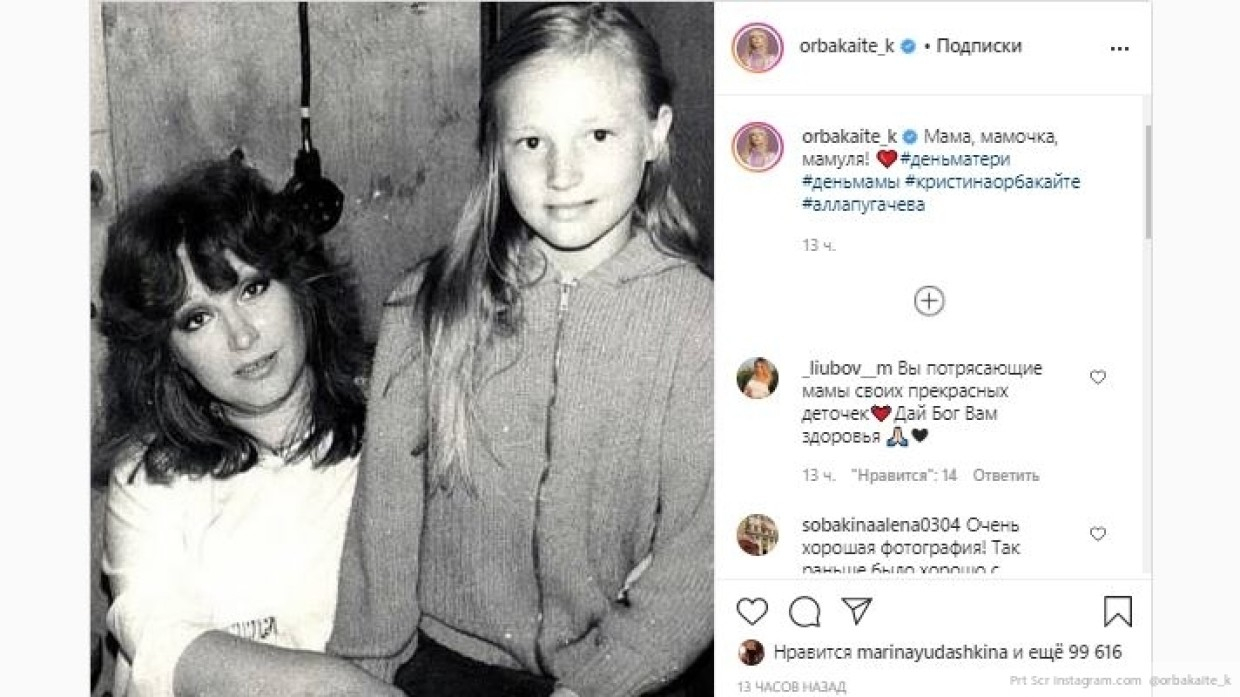Click Ответить under the first comment
This screenshot has height=697, width=1240.
1006,475
